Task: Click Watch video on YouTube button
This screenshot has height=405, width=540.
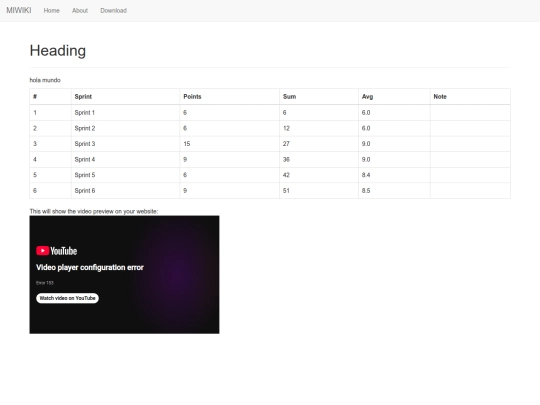Action: pos(68,298)
